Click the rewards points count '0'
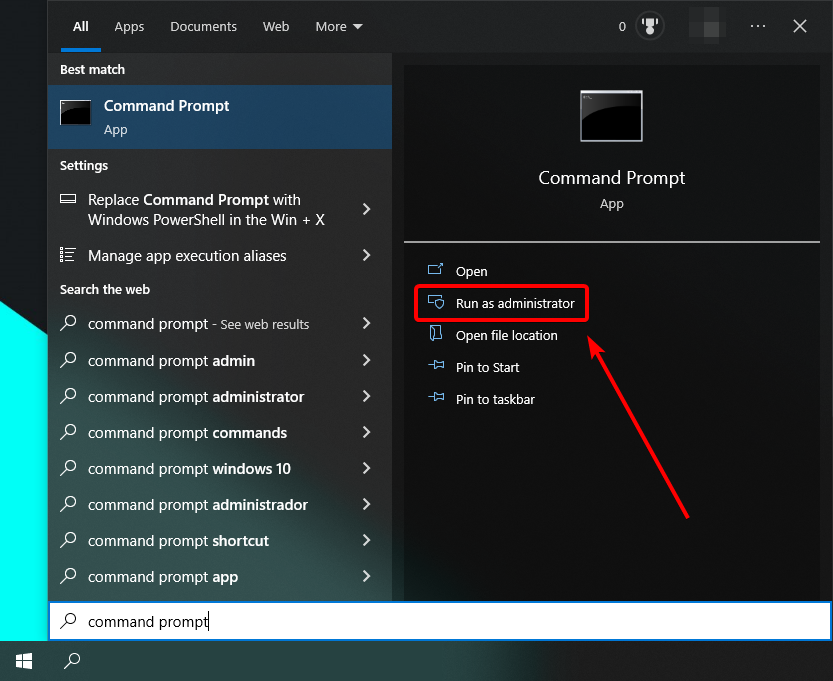The width and height of the screenshot is (833, 681). tap(622, 27)
